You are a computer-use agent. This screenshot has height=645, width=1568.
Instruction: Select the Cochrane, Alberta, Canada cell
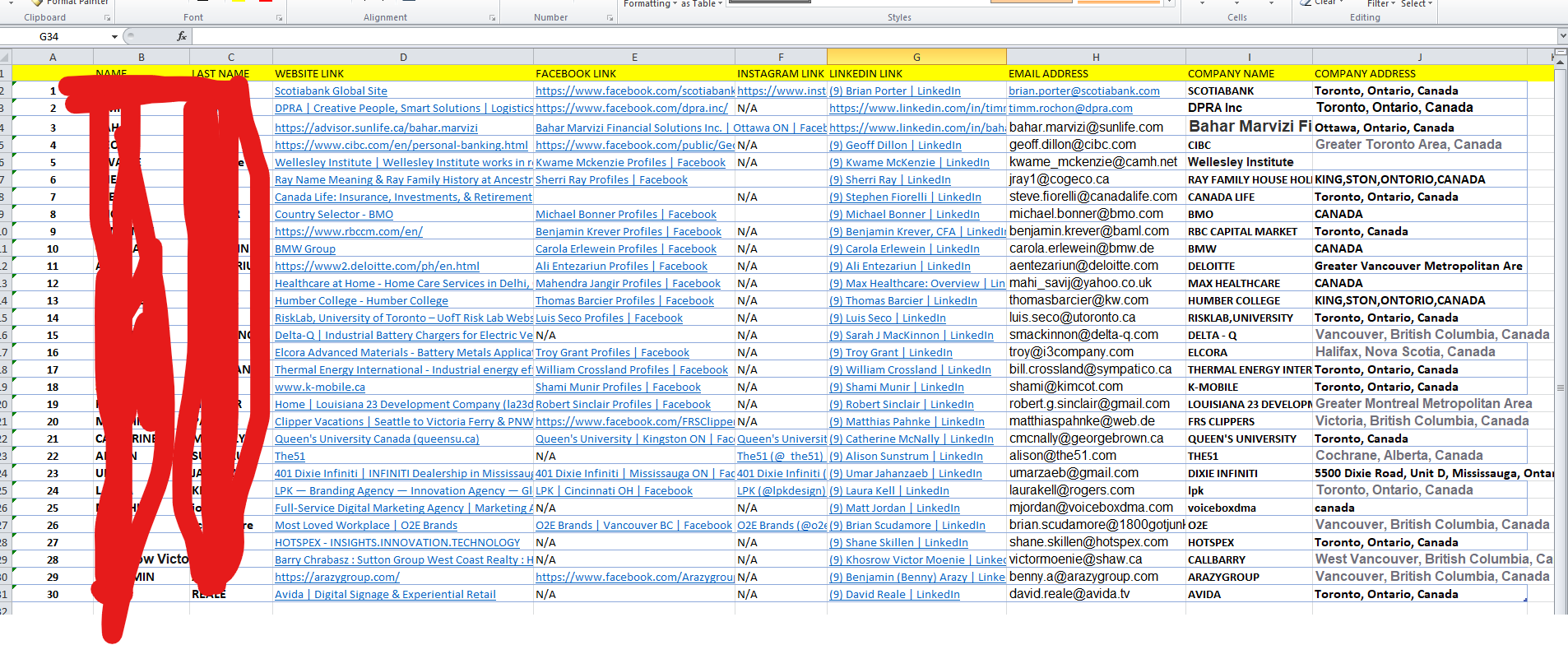1419,456
